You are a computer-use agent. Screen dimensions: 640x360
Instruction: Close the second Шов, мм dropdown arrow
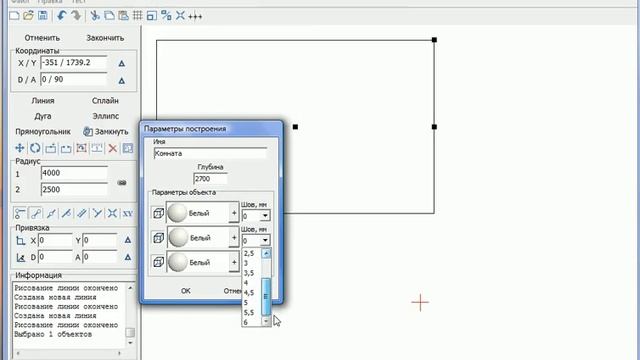pos(265,240)
